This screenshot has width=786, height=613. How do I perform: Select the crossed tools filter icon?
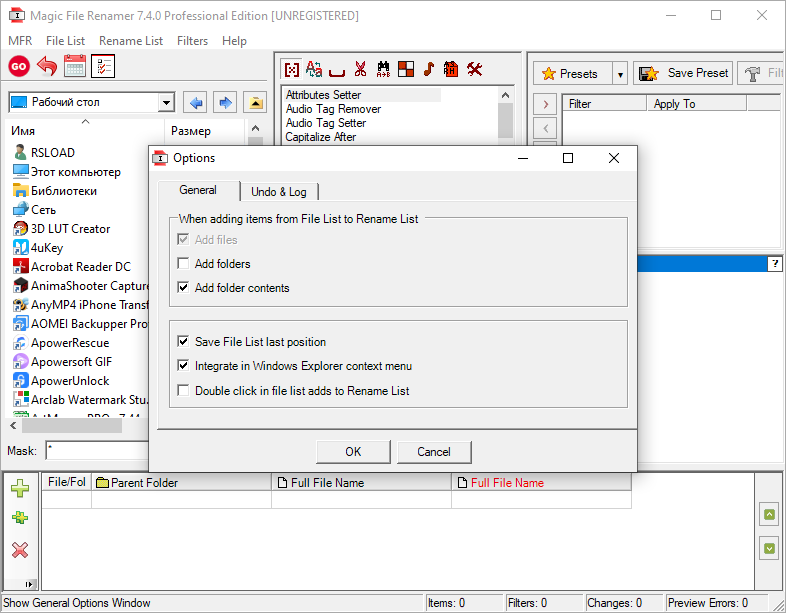[x=475, y=69]
